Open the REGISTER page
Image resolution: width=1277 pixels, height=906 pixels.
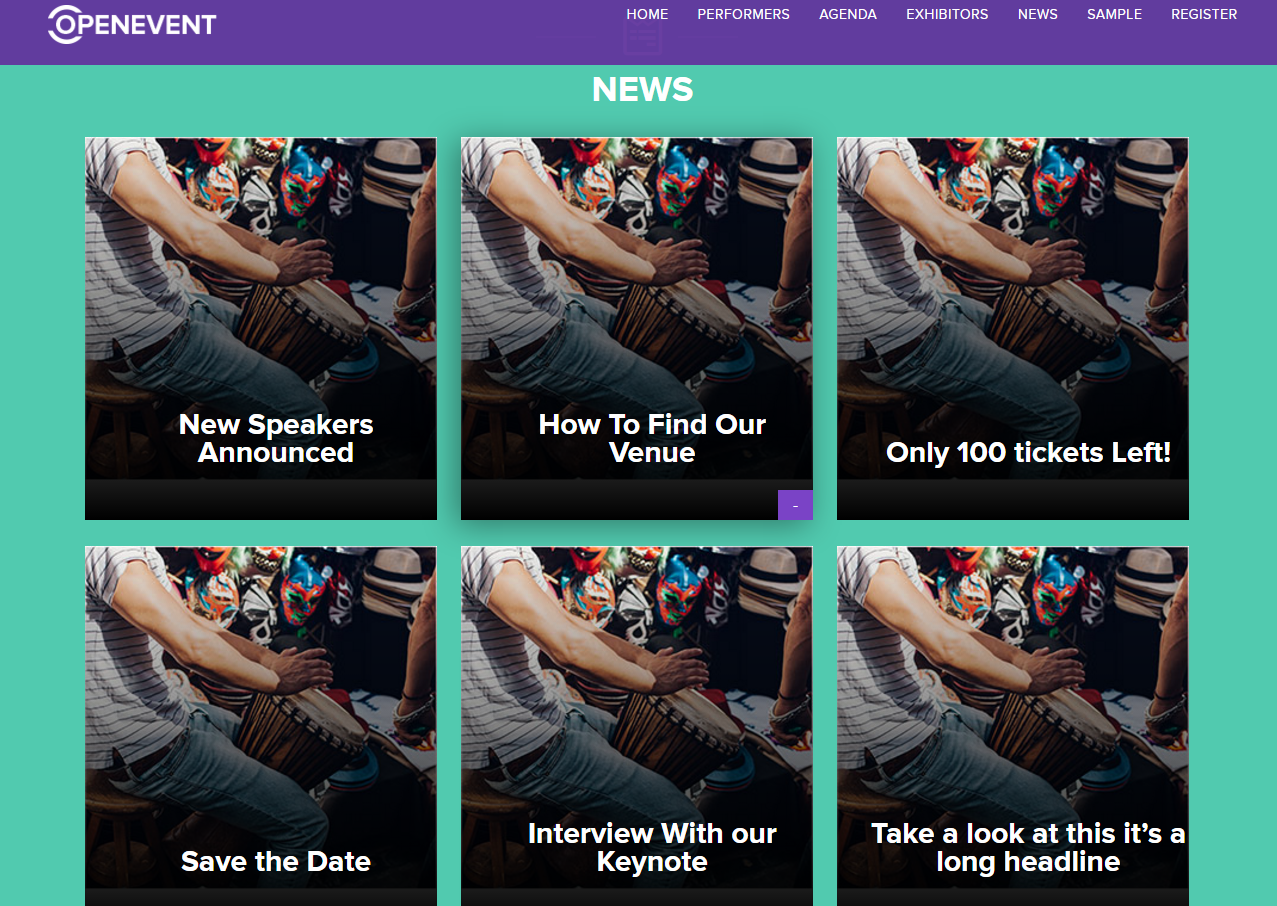point(1204,14)
